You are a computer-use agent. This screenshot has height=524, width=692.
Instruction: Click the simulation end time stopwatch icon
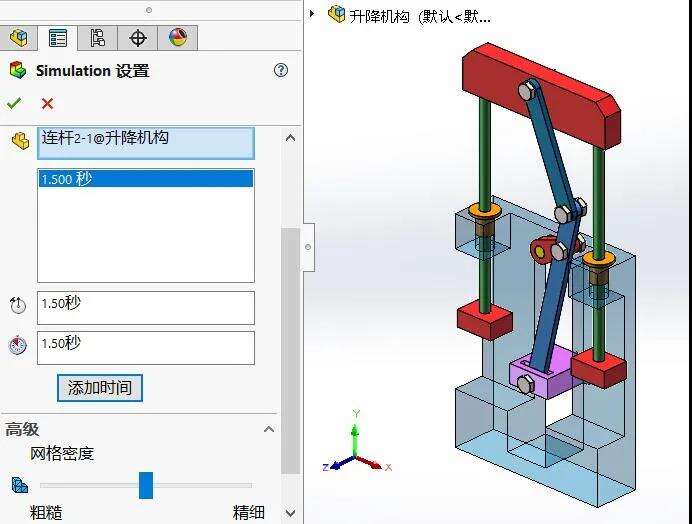click(x=18, y=345)
